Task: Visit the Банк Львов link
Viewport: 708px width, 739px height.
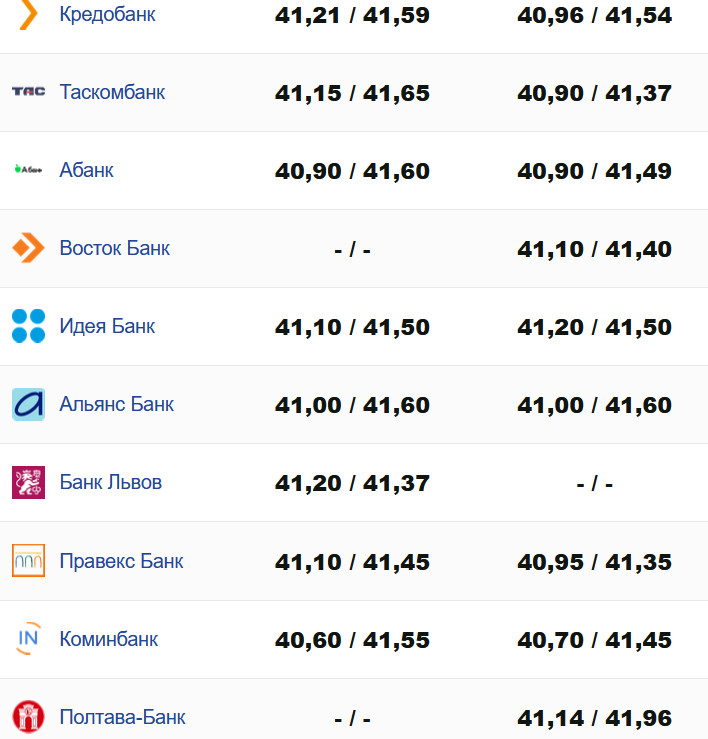Action: (110, 482)
